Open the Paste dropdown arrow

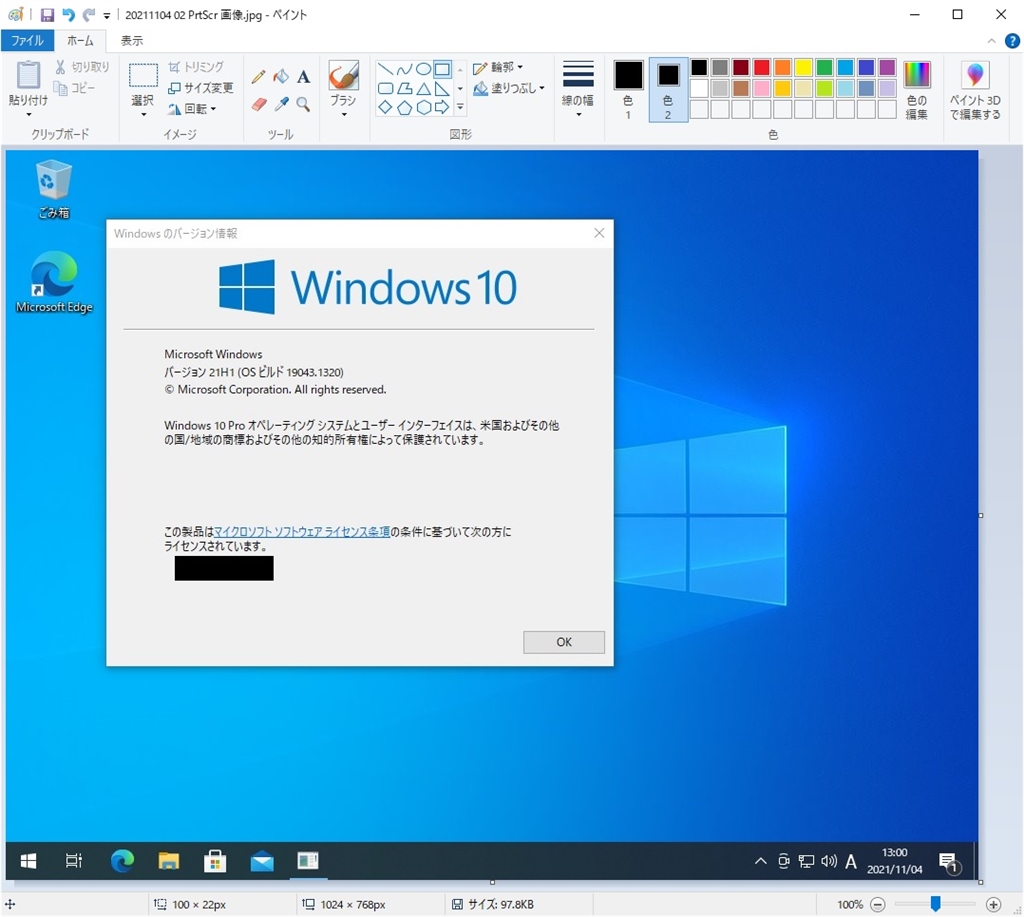point(28,114)
